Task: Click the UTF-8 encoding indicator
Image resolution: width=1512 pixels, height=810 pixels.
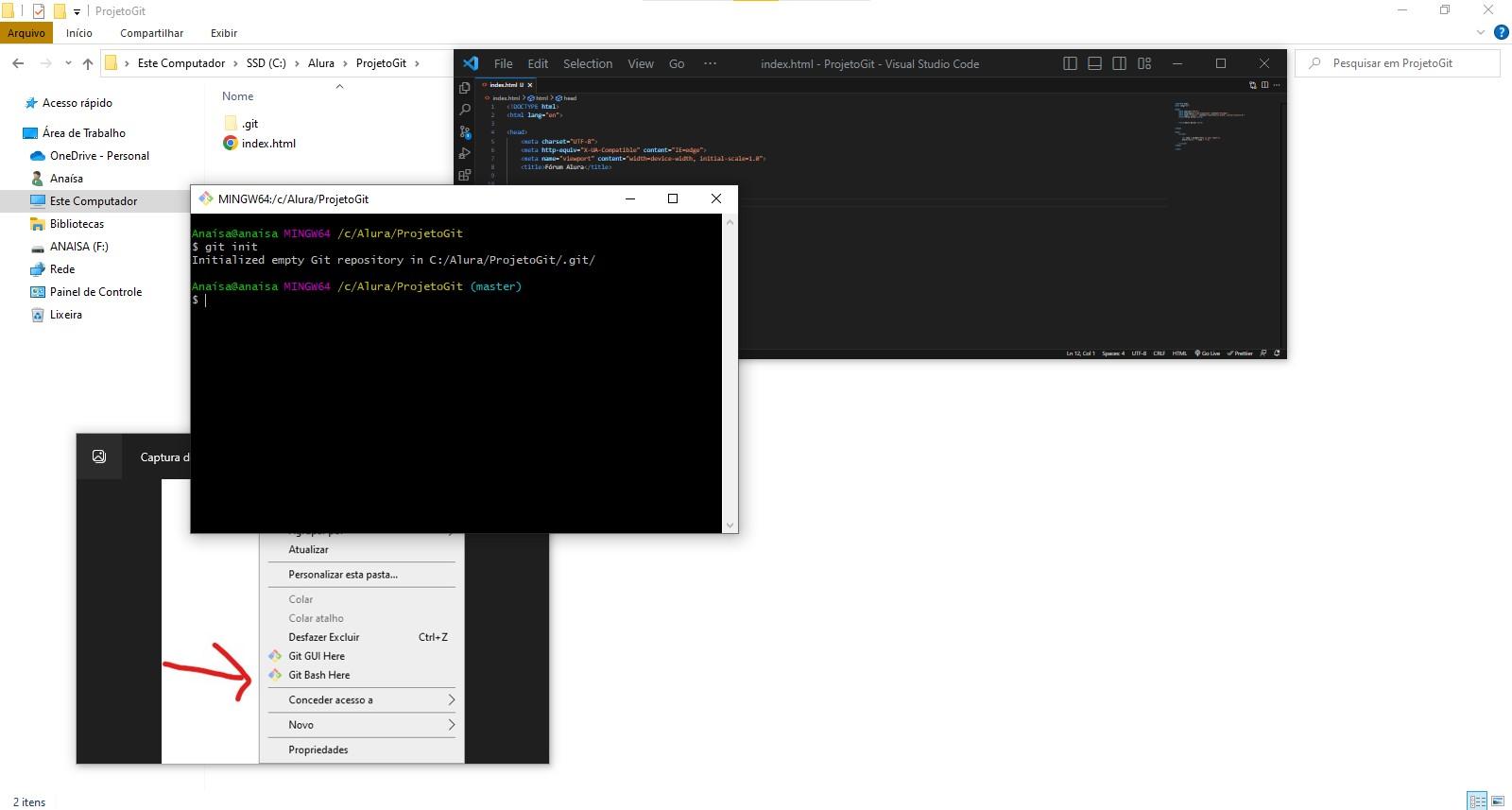Action: (x=1139, y=353)
